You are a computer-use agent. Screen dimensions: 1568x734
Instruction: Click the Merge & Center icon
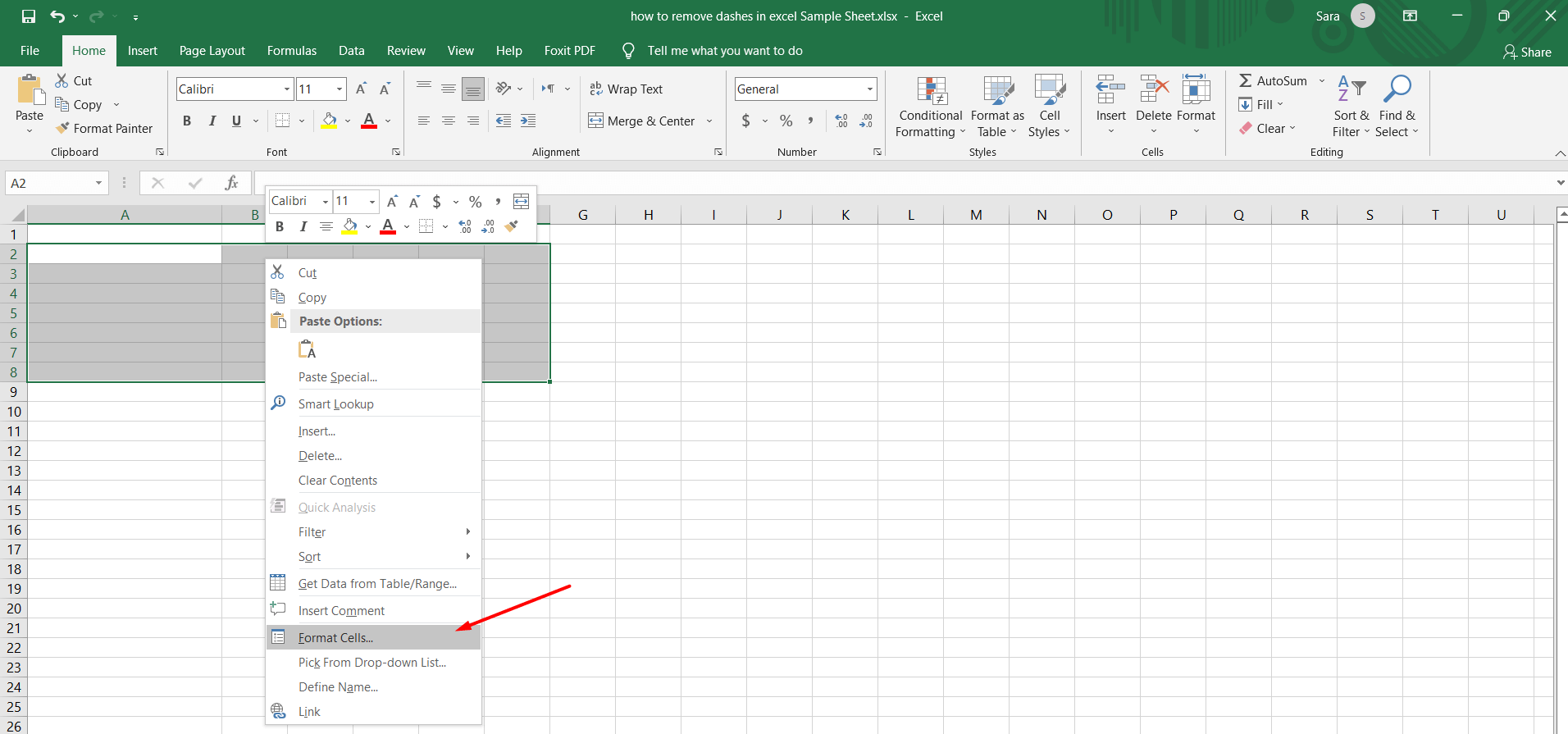pos(595,121)
